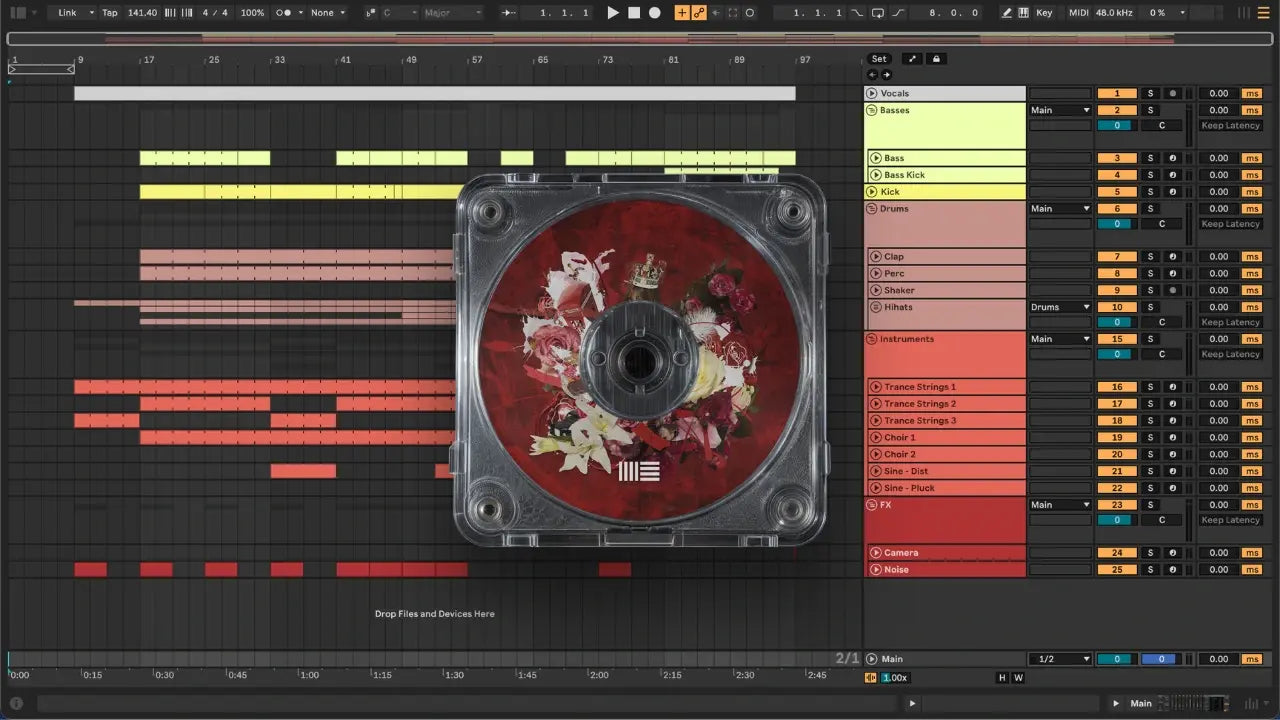The width and height of the screenshot is (1280, 720).
Task: Click the Punch-In switch icon
Action: 858,13
